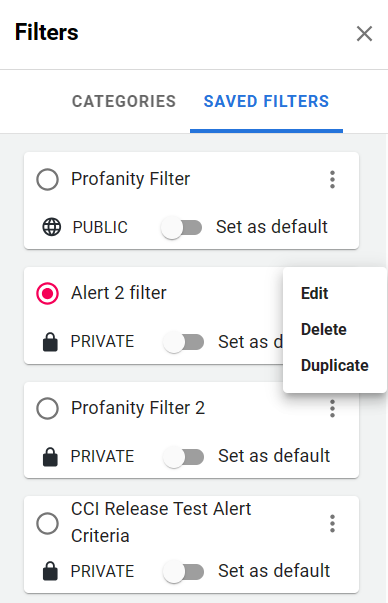Screen dimensions: 388x603
Task: Switch to the Categories tab
Action: [124, 102]
